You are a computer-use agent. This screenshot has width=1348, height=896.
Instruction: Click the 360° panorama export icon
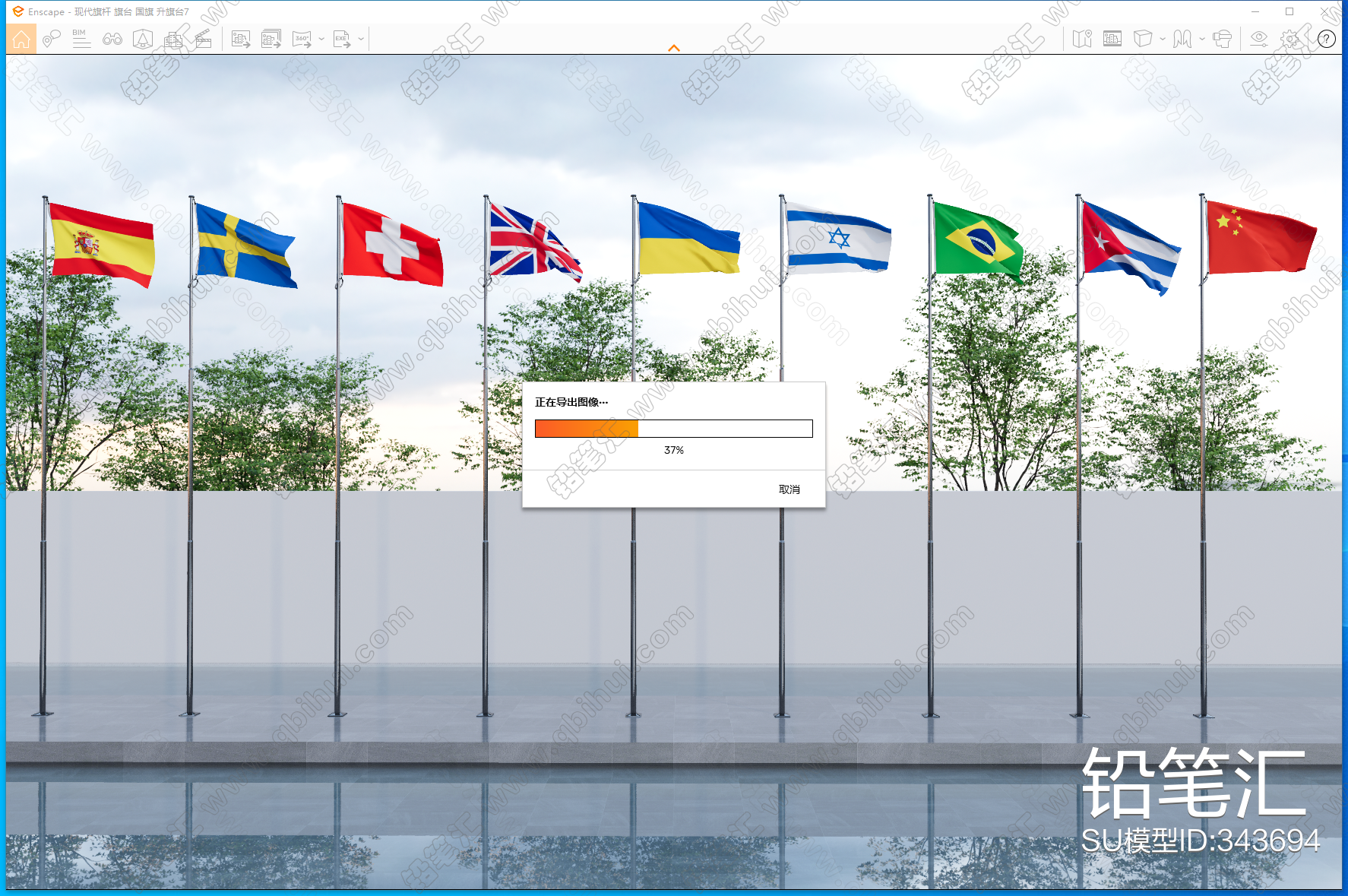302,39
